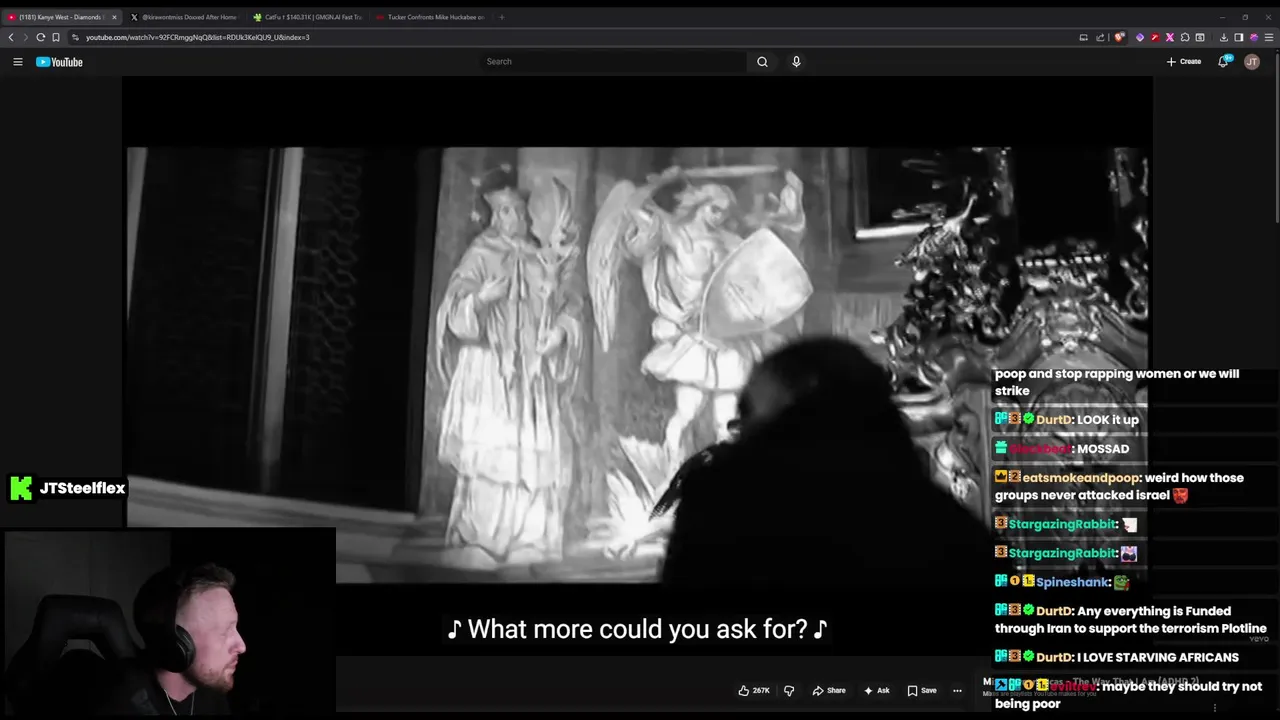Go to the YouTube home logo

[59, 62]
